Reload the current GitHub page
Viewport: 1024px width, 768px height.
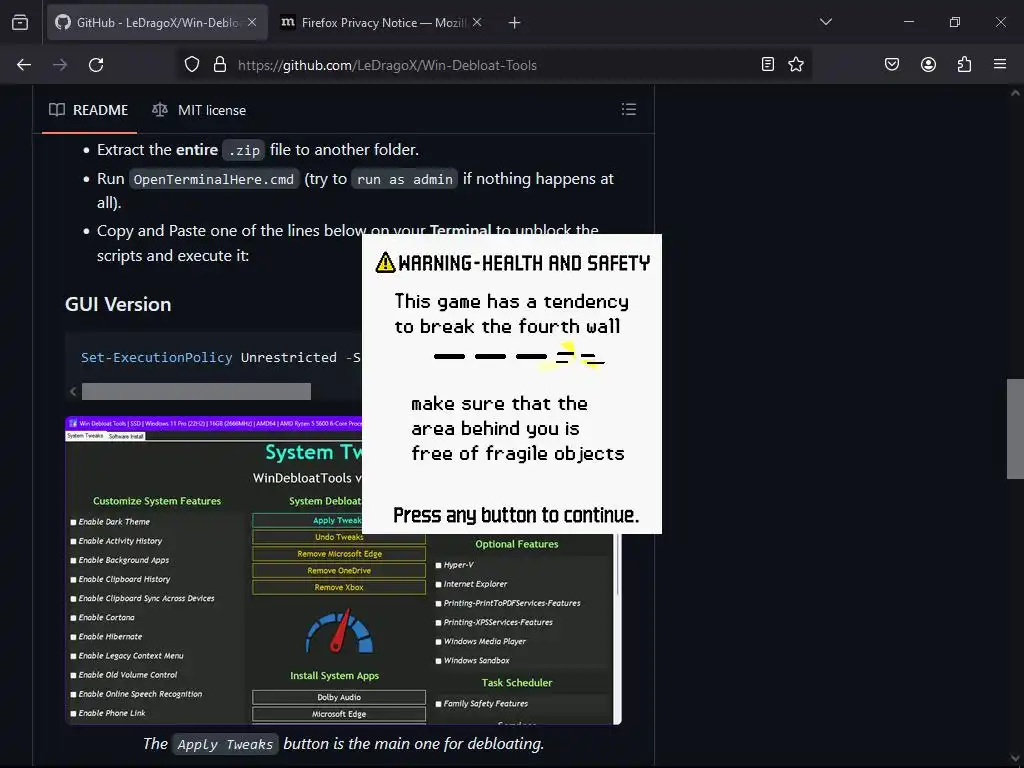[x=96, y=65]
